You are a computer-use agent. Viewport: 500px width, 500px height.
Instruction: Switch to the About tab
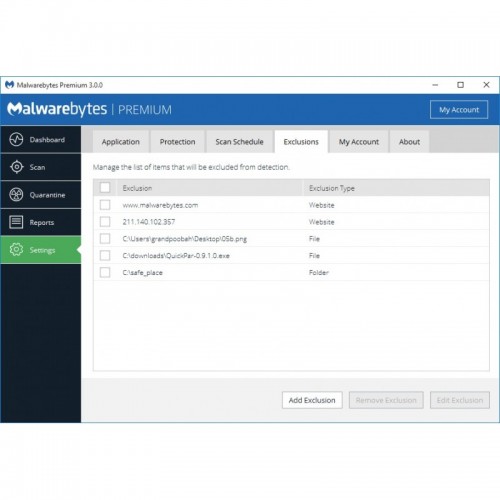coord(409,142)
